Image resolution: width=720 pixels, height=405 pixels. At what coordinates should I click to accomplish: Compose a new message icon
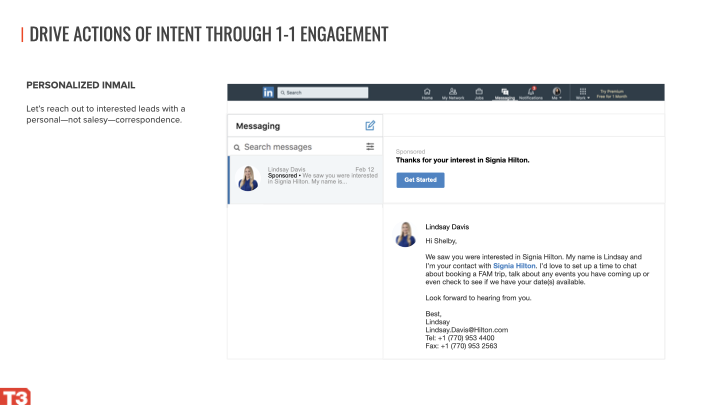tap(370, 125)
